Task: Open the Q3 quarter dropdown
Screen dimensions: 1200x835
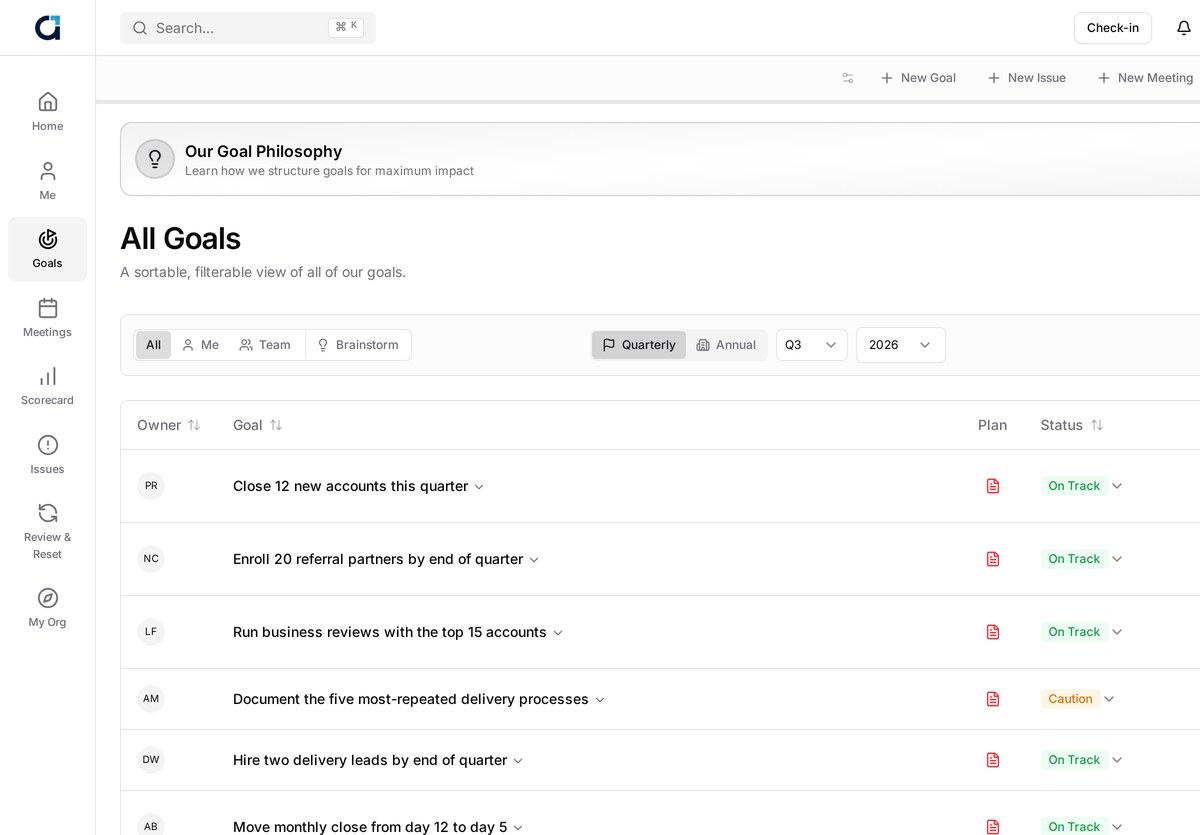Action: 812,345
